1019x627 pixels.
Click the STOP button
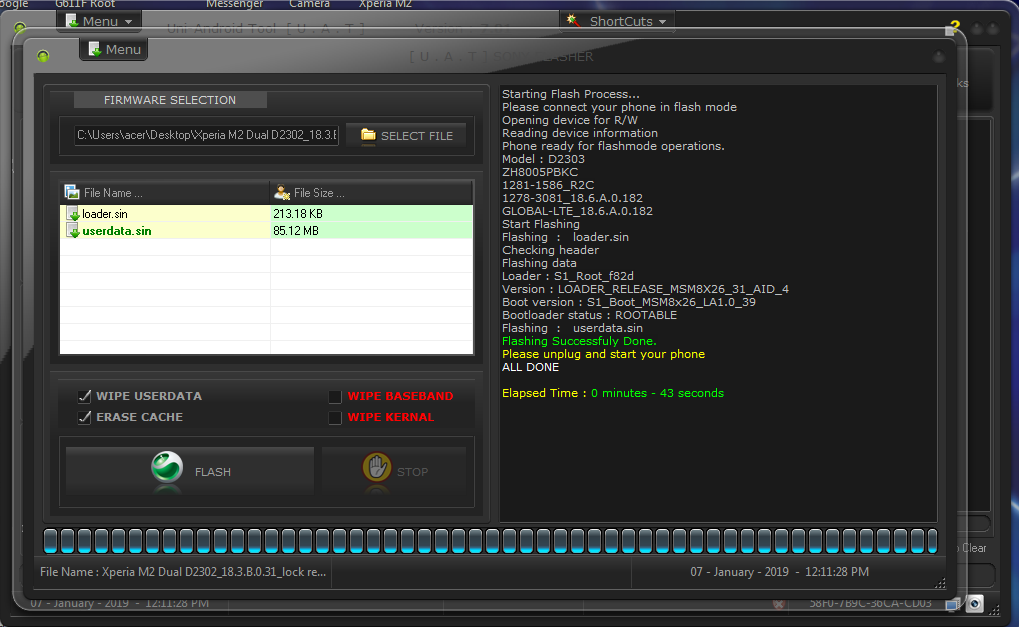pyautogui.click(x=394, y=471)
